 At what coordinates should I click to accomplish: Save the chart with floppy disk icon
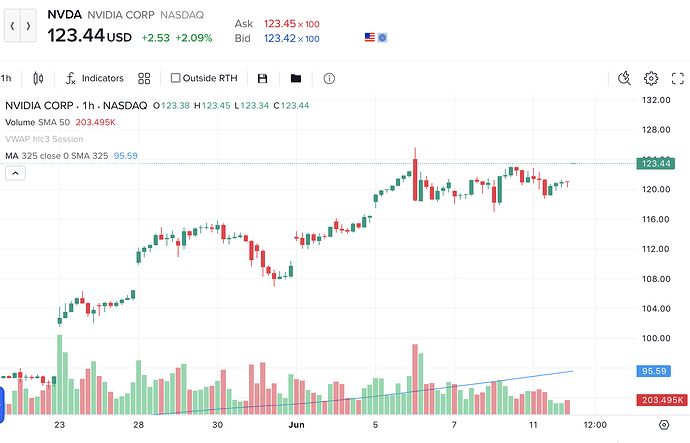[x=263, y=79]
